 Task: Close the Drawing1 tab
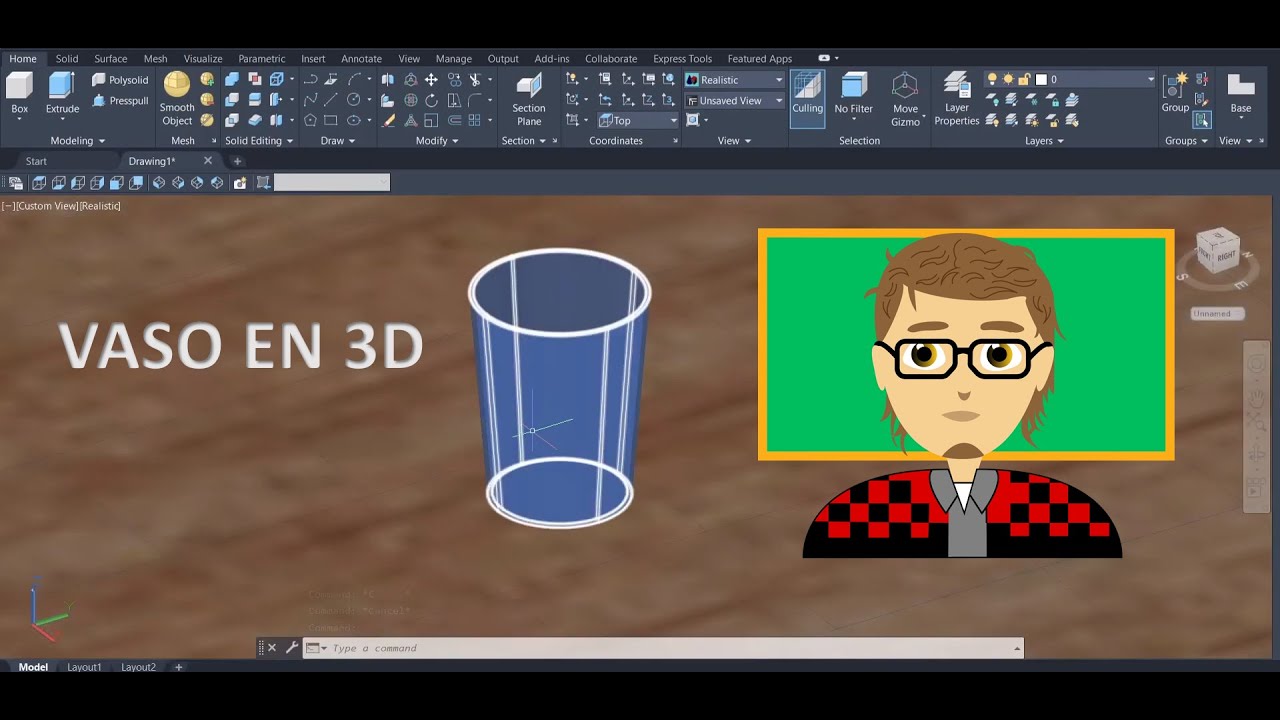tap(208, 161)
